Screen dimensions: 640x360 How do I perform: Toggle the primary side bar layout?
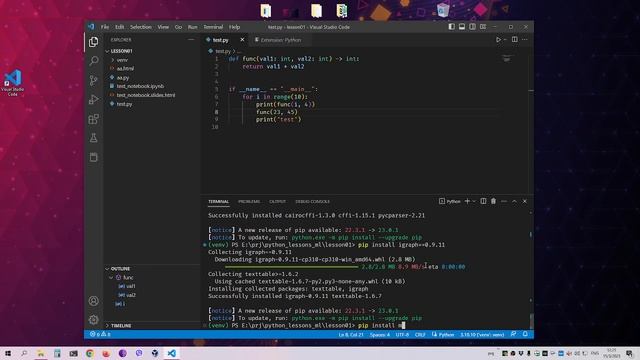(451, 27)
